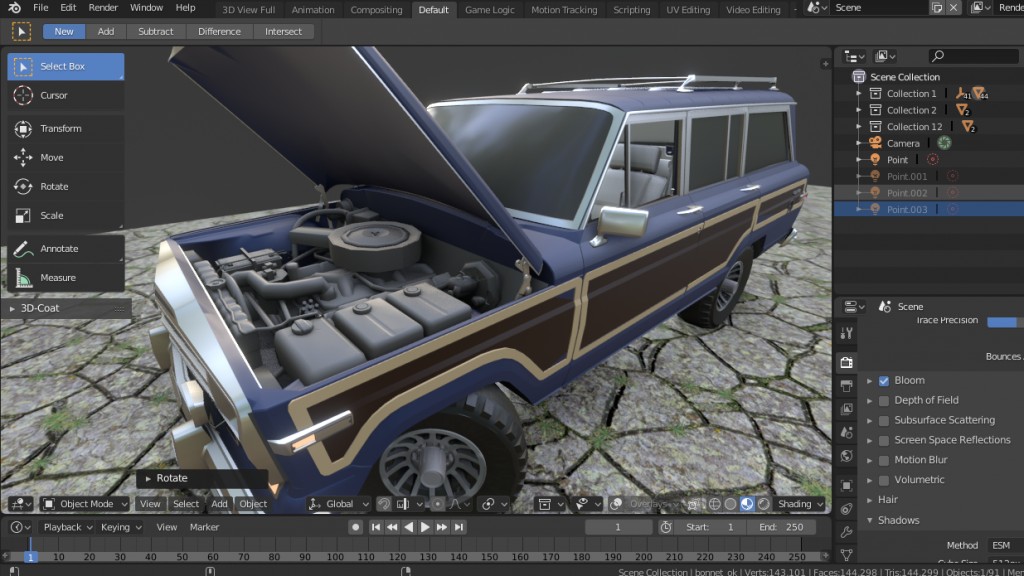Switch to Rendered viewport shading mode
Image resolution: width=1024 pixels, height=576 pixels.
[763, 504]
